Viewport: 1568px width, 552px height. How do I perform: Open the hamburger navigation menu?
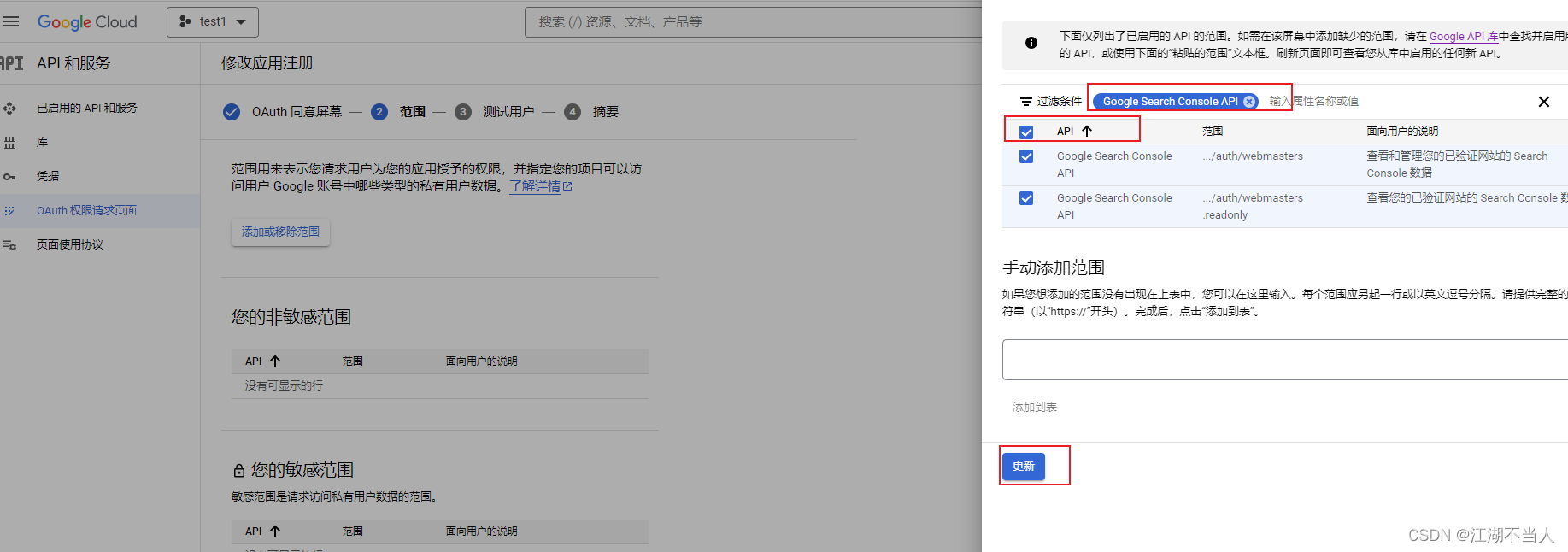pos(10,21)
